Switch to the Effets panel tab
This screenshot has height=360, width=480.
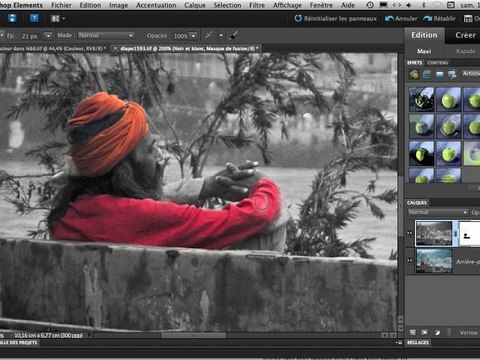click(x=414, y=63)
